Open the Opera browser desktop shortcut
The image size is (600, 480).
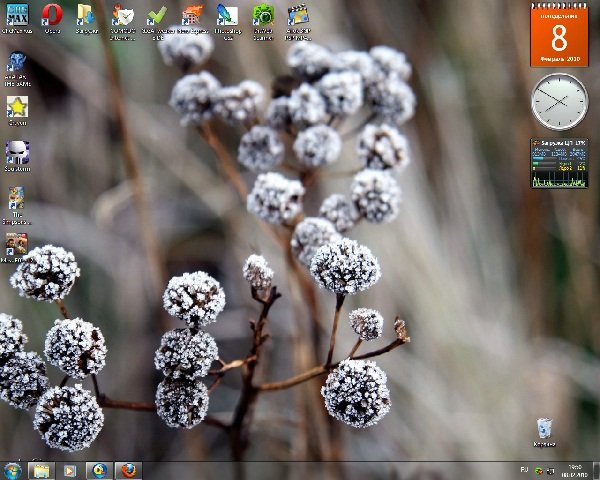[52, 15]
